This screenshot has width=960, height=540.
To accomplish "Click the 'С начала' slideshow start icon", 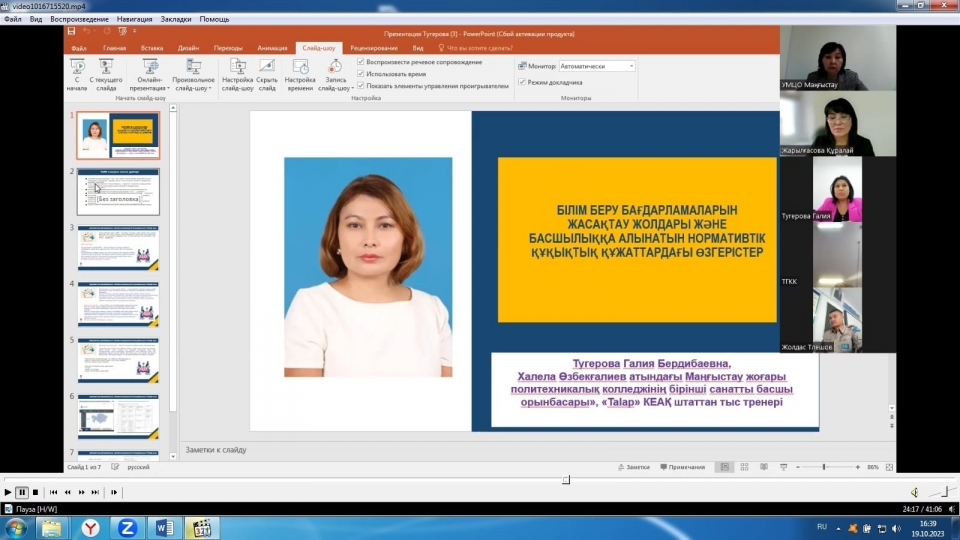I will [77, 67].
